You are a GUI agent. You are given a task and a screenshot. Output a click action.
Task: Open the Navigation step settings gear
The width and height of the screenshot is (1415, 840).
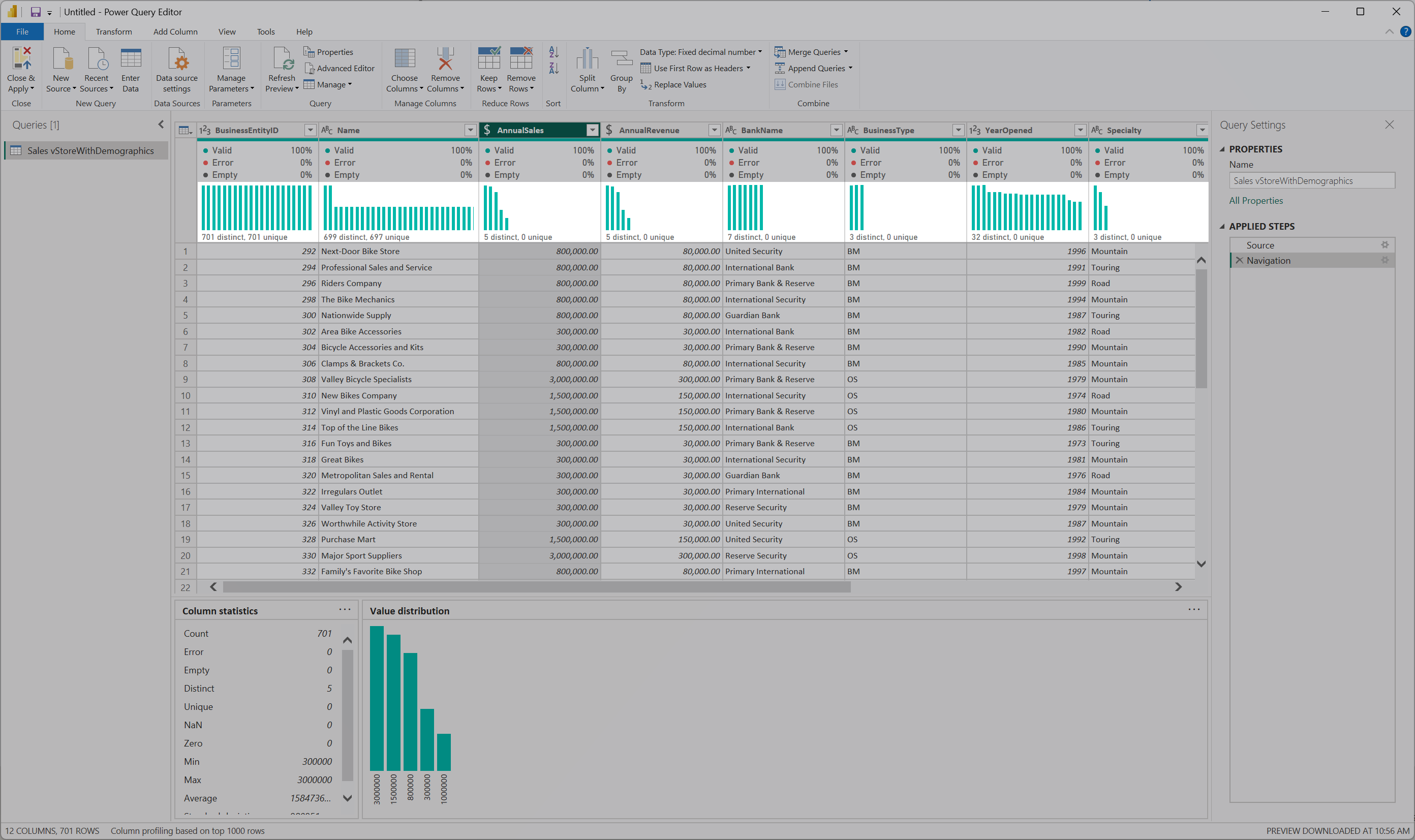[1385, 260]
